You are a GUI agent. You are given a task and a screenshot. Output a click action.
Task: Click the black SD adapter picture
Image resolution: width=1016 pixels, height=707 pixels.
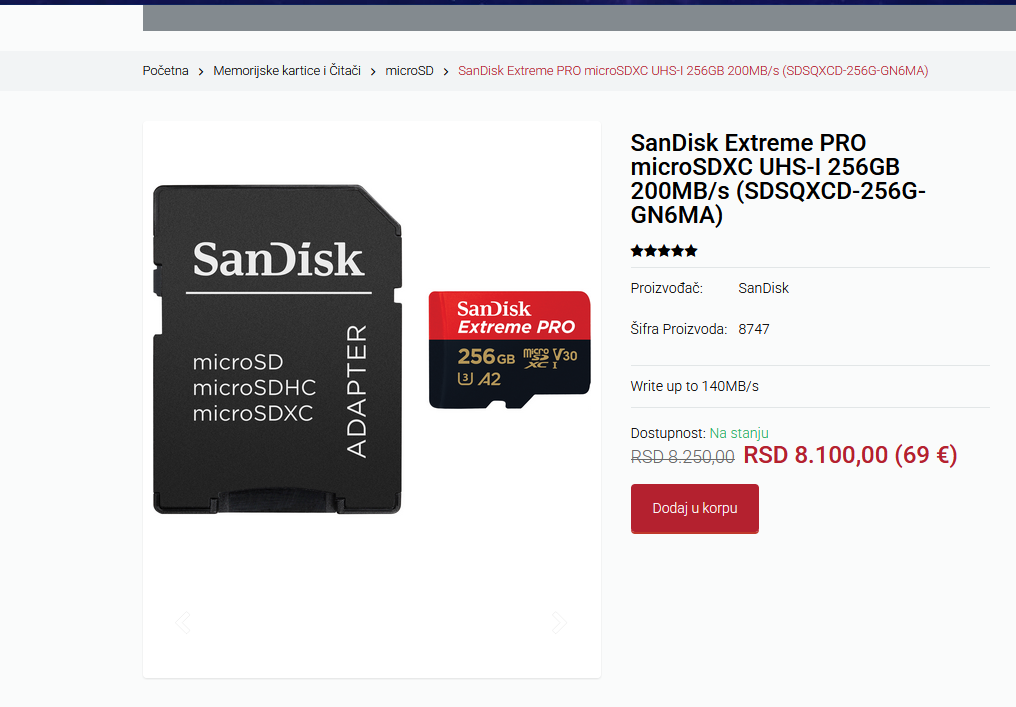point(277,349)
